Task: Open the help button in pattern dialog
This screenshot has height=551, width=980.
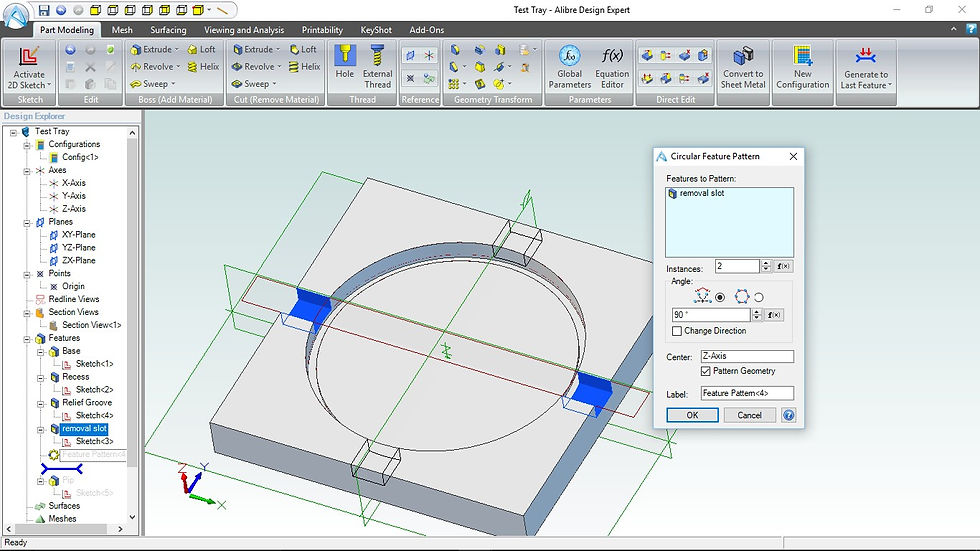Action: click(789, 415)
